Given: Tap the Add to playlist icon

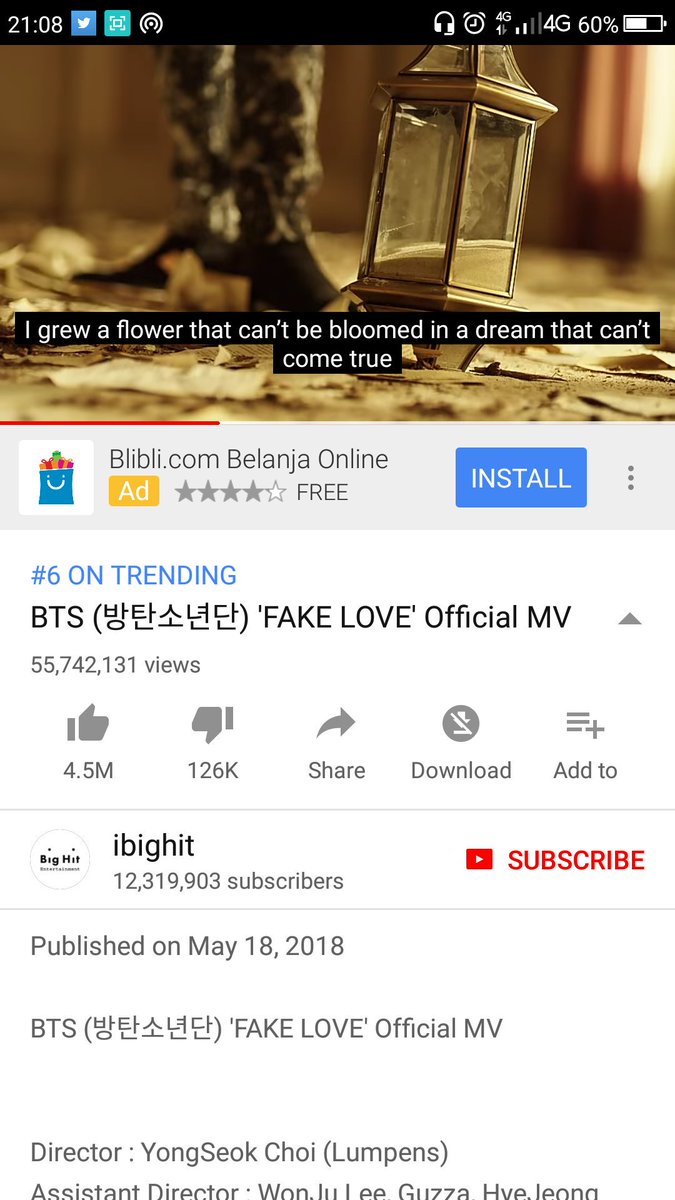Looking at the screenshot, I should click(585, 724).
